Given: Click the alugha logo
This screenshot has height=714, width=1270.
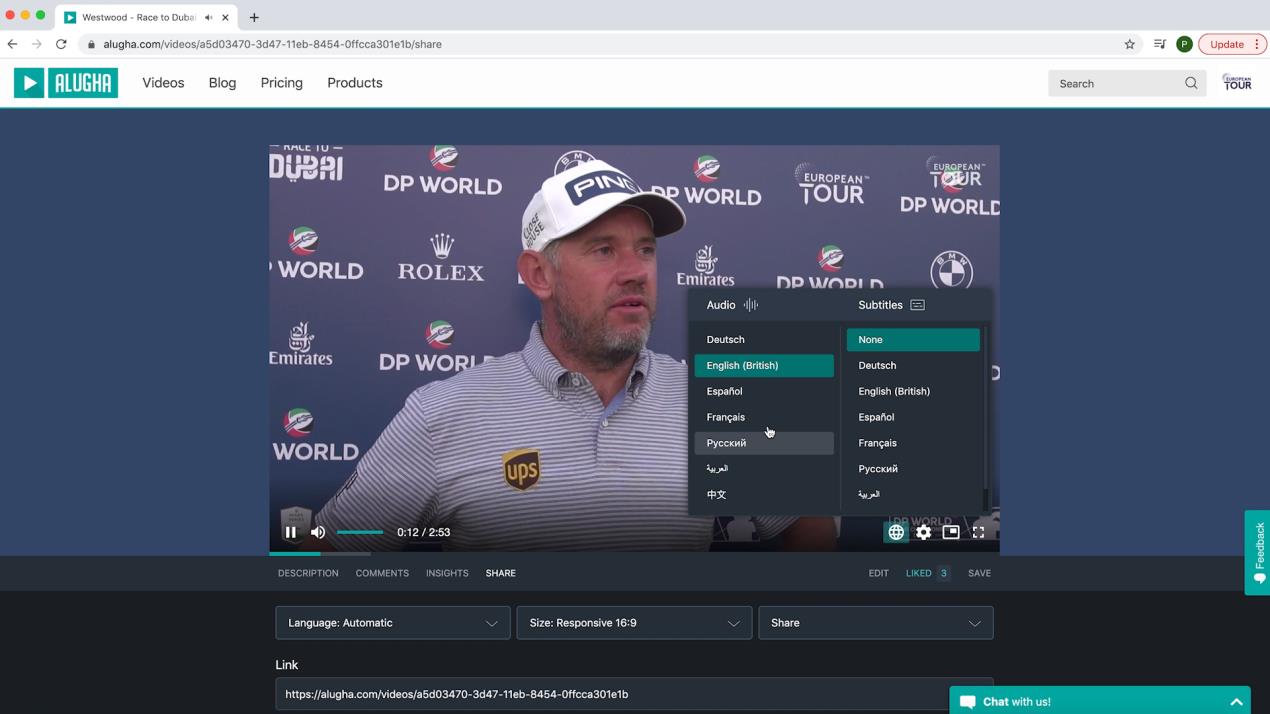Looking at the screenshot, I should 66,83.
